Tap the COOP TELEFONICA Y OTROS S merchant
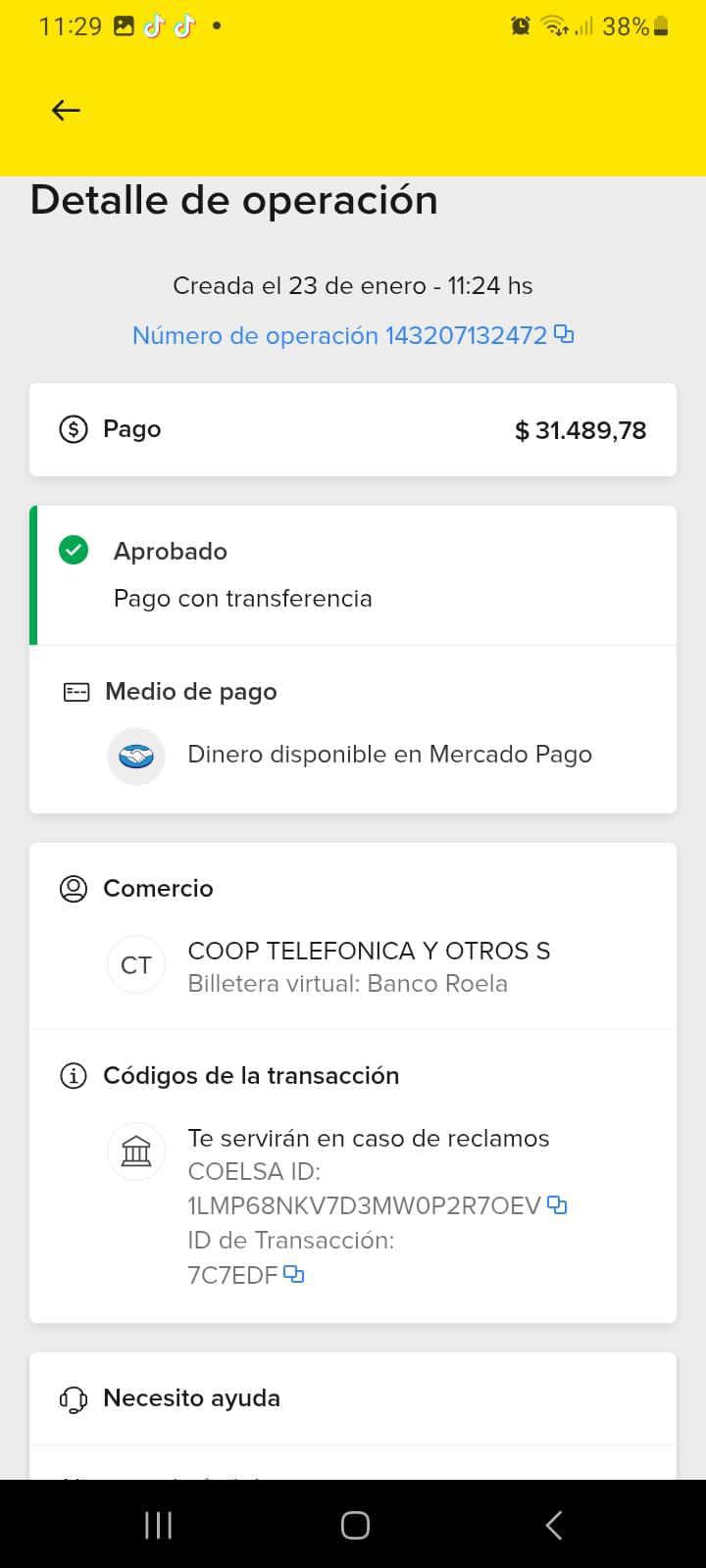This screenshot has height=1568, width=706. (369, 951)
